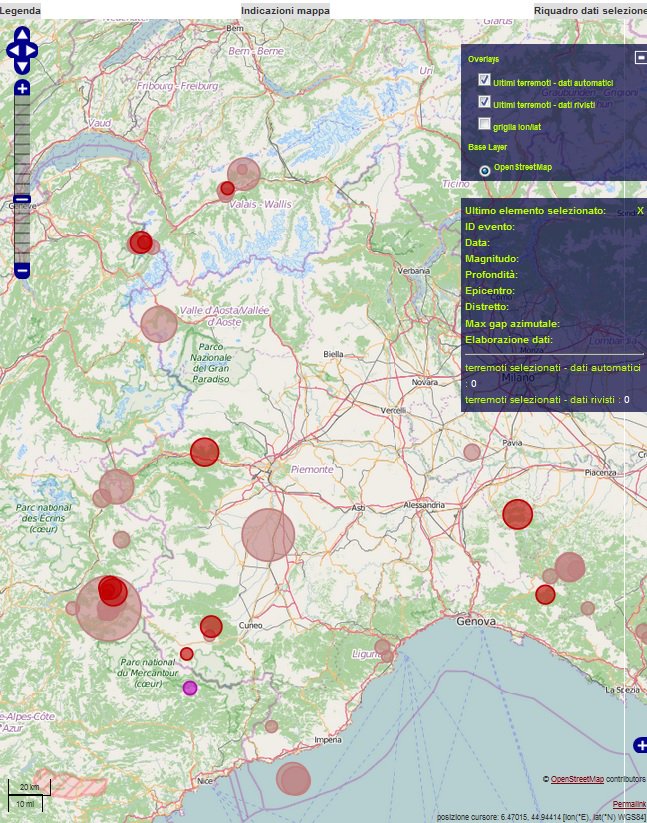Pan the map north with the up arrow
647x823 pixels.
(22, 35)
